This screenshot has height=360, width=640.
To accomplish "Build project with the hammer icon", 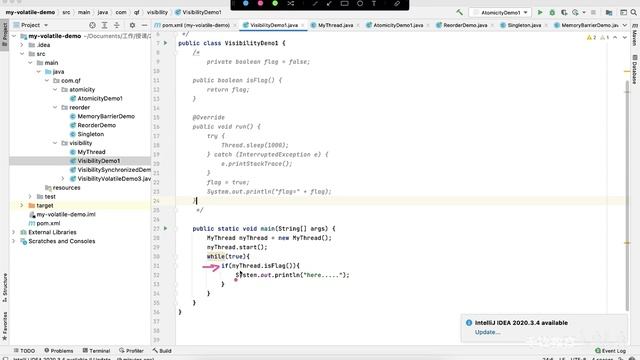I will coord(460,13).
